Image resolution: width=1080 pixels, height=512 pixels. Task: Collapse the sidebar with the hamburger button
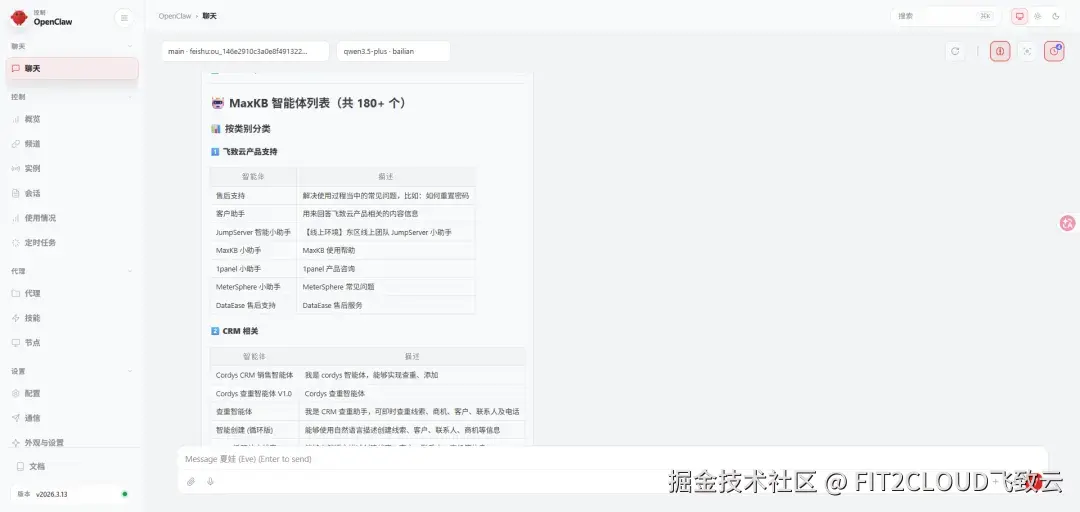tap(123, 18)
